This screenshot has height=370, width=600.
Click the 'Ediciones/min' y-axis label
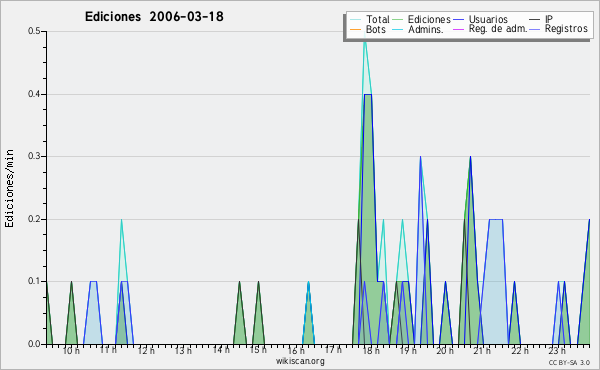[x=9, y=188]
